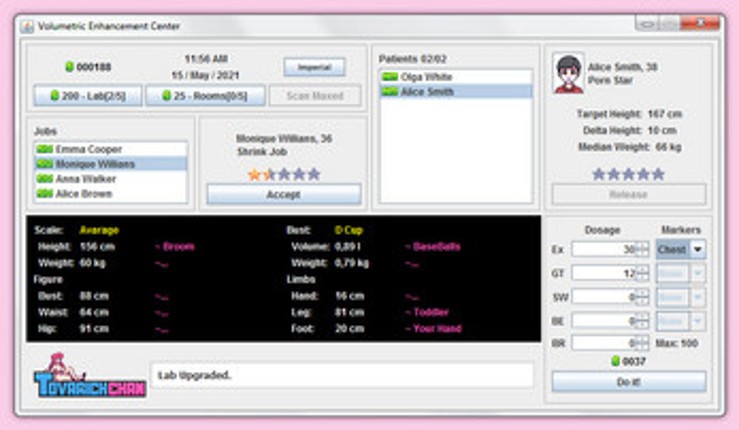This screenshot has width=739, height=430.
Task: Buy a room with the 25 - Rooms[0/5] button
Action: point(205,96)
